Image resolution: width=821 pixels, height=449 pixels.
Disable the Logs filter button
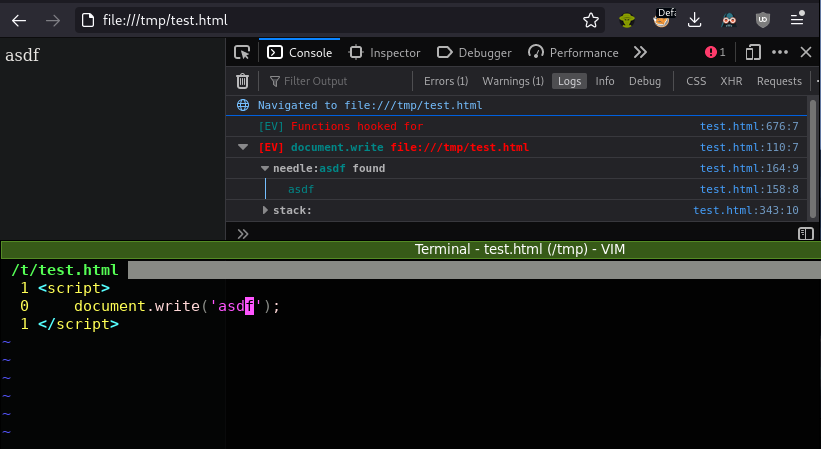pyautogui.click(x=569, y=81)
